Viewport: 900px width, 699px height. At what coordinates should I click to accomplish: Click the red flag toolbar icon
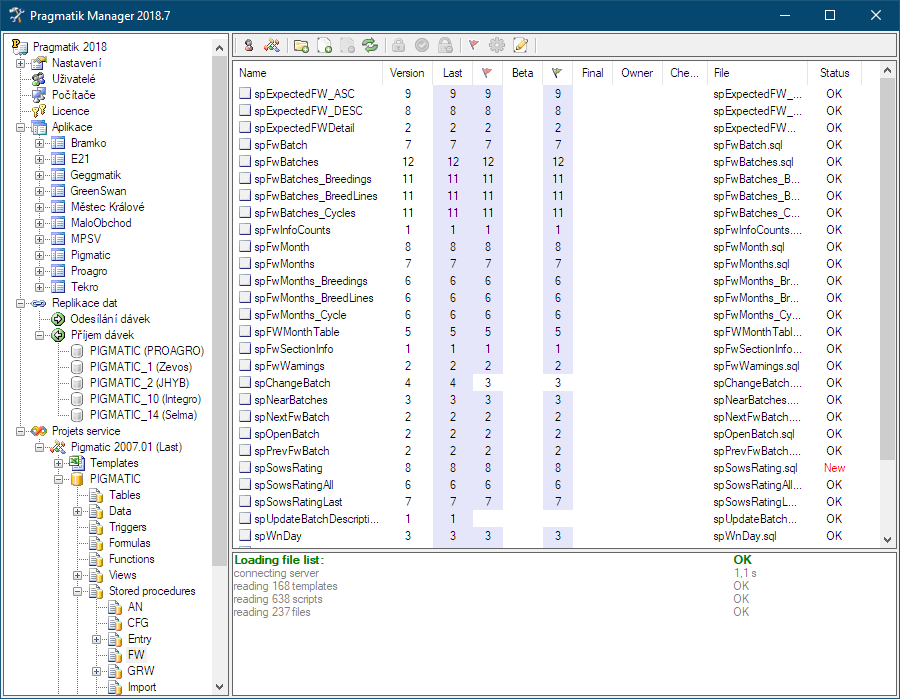474,45
